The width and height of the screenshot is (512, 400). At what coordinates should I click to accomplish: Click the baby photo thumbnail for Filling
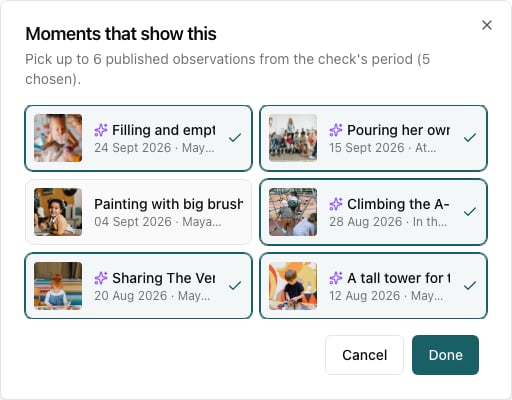58,138
